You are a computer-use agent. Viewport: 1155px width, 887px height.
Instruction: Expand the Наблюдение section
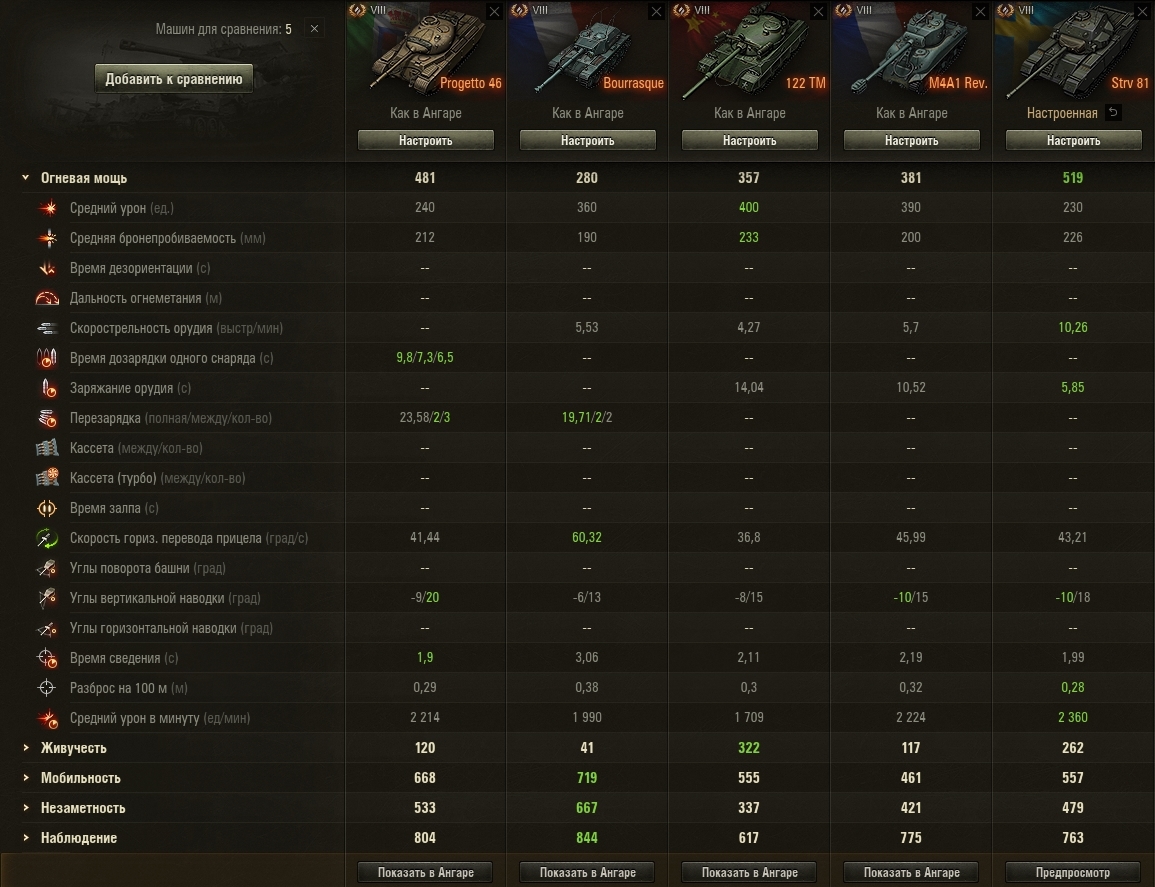[26, 838]
